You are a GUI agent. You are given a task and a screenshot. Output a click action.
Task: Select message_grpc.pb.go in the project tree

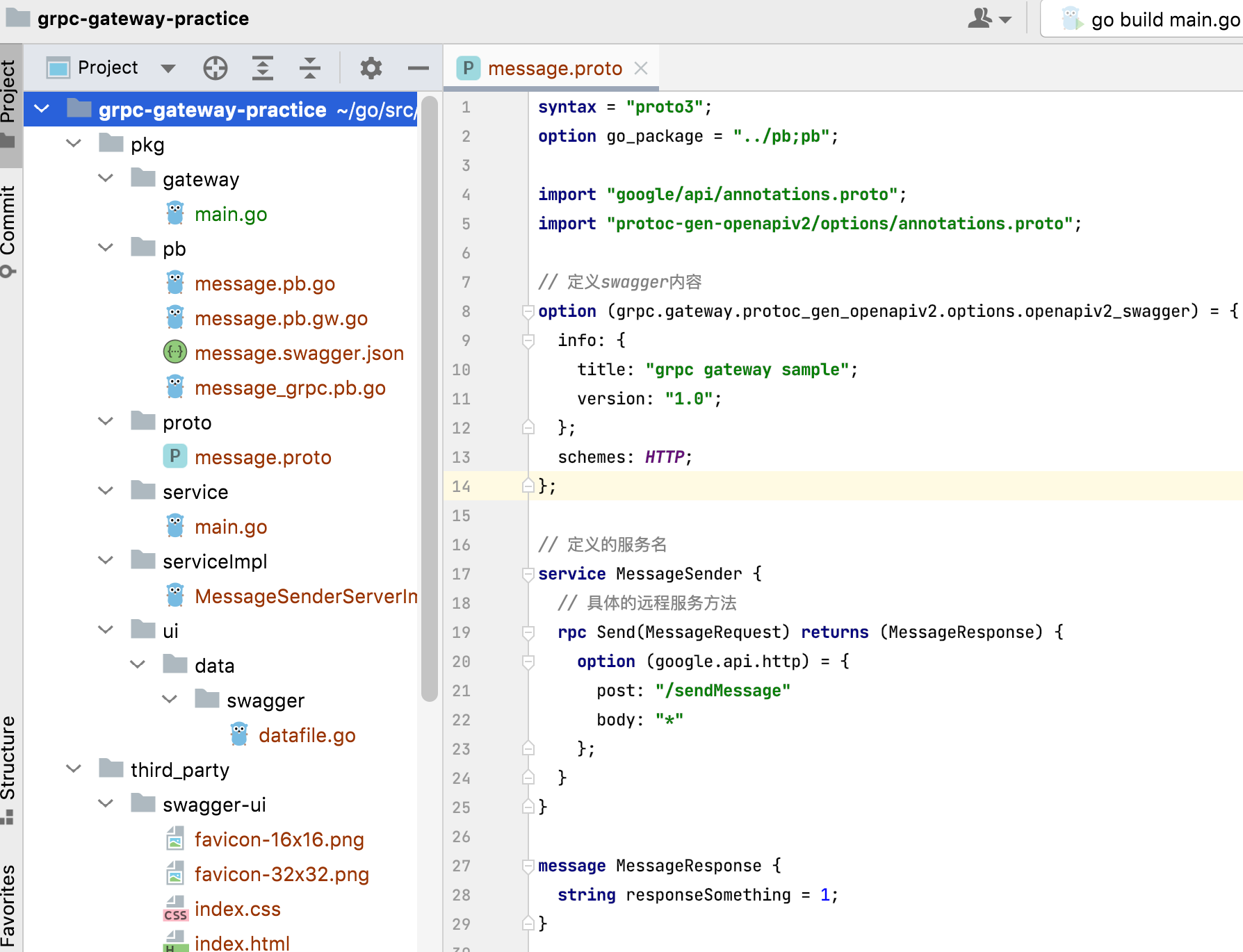(x=290, y=387)
